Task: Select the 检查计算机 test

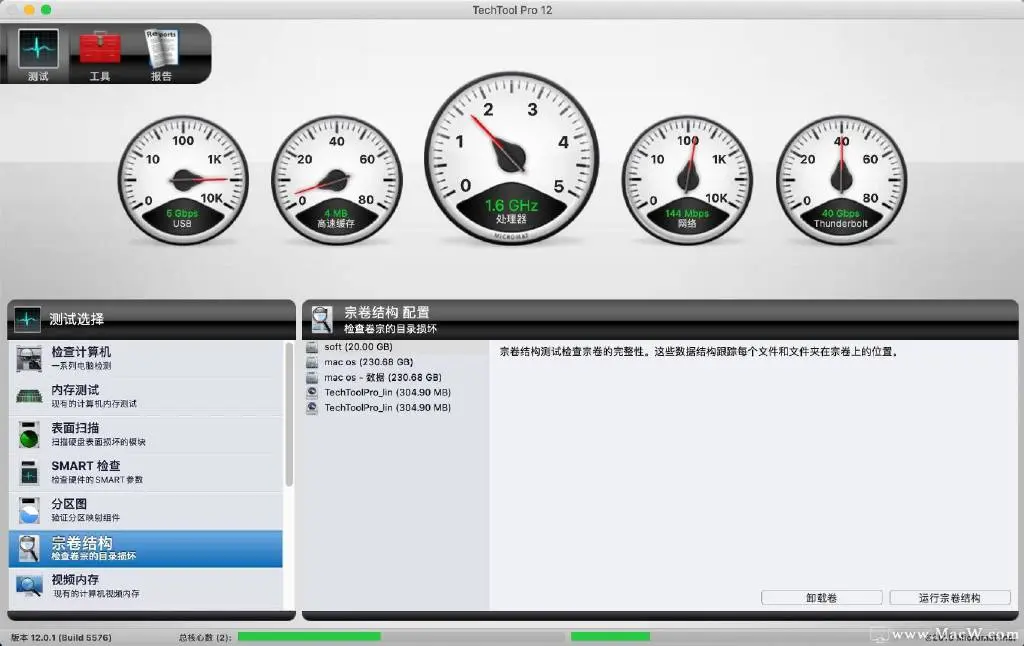Action: click(x=146, y=359)
